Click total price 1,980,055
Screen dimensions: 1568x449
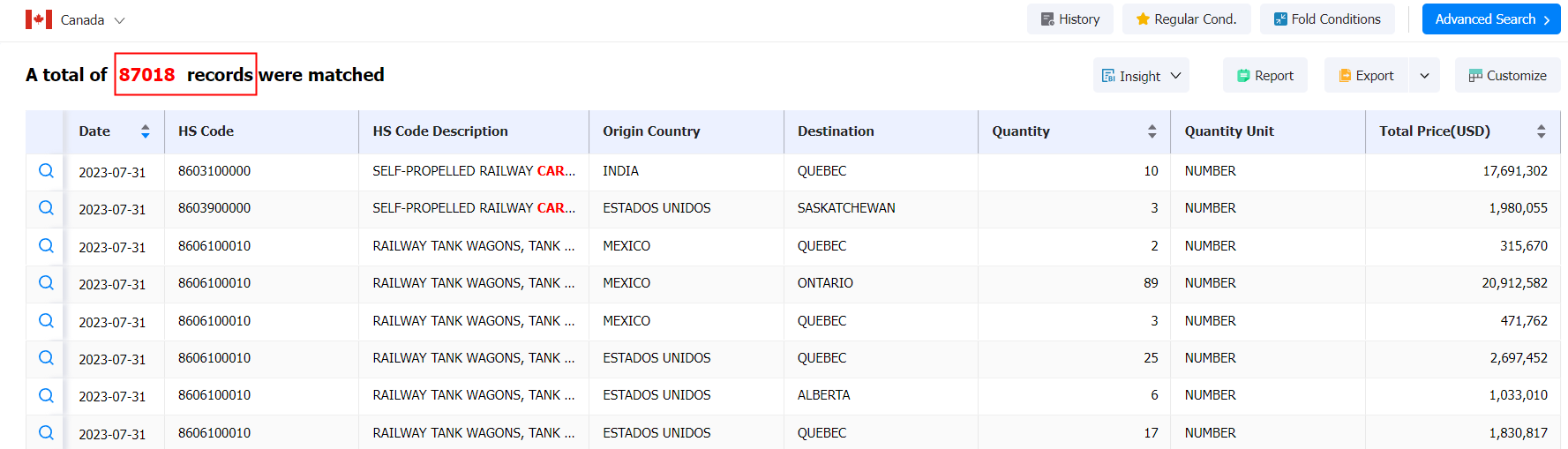click(x=1518, y=208)
